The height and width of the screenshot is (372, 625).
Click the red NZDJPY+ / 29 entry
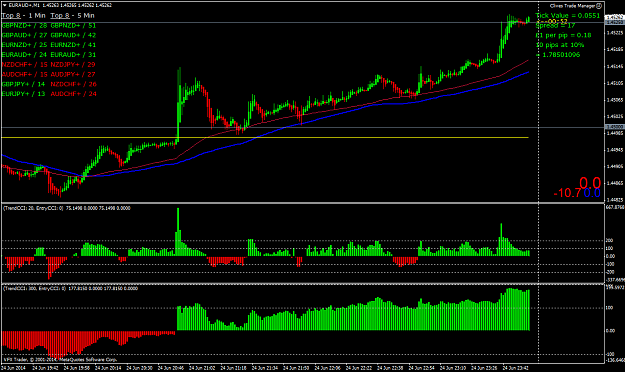pos(73,65)
